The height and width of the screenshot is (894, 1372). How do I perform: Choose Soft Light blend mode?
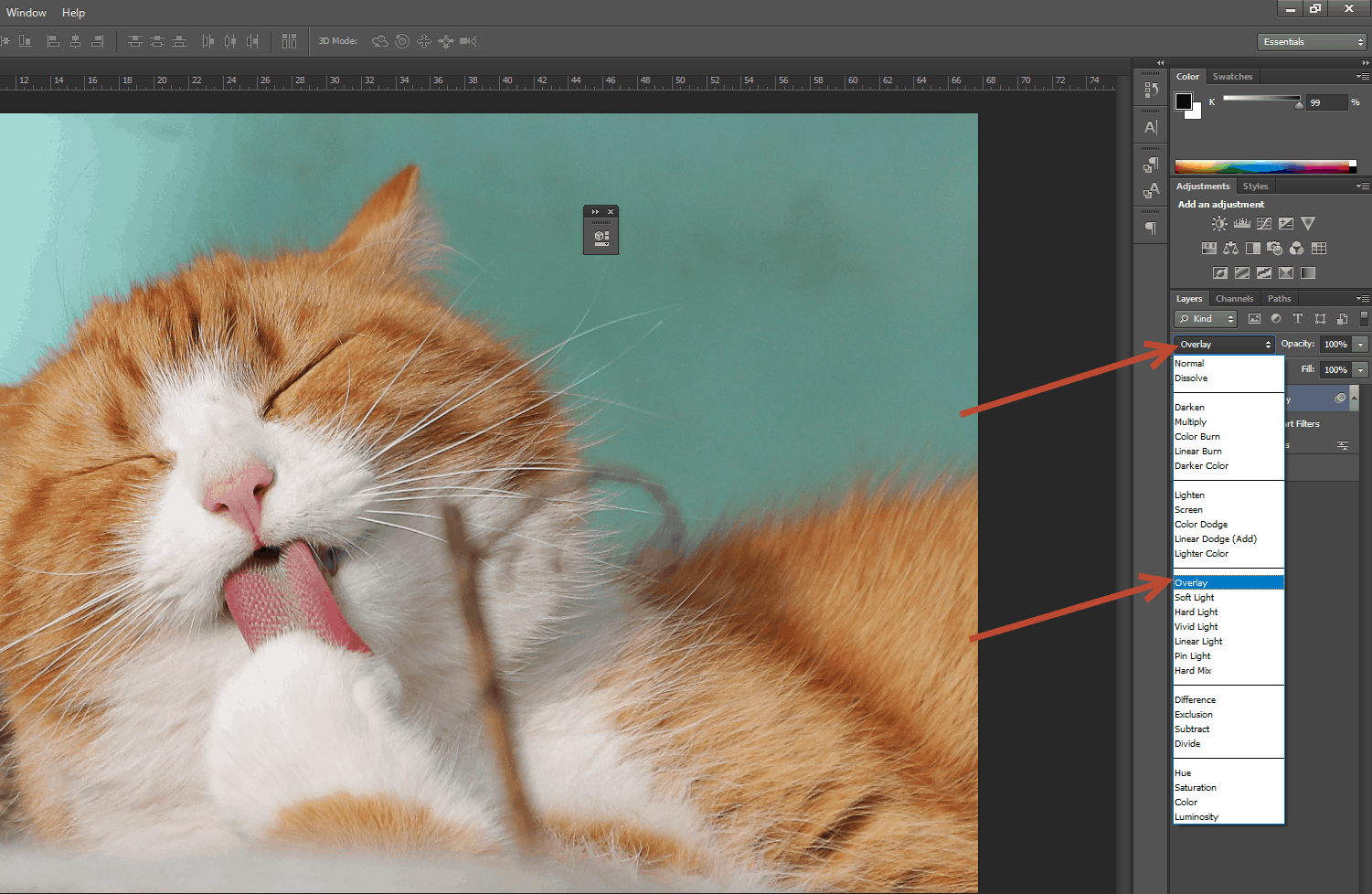[x=1228, y=598]
